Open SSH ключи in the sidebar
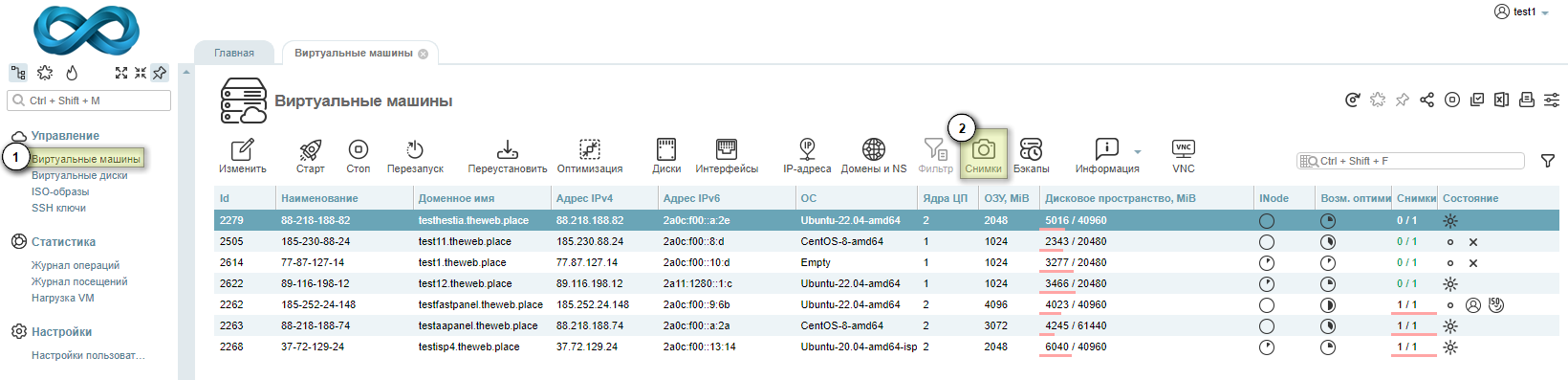Image resolution: width=1568 pixels, height=380 pixels. [x=58, y=208]
